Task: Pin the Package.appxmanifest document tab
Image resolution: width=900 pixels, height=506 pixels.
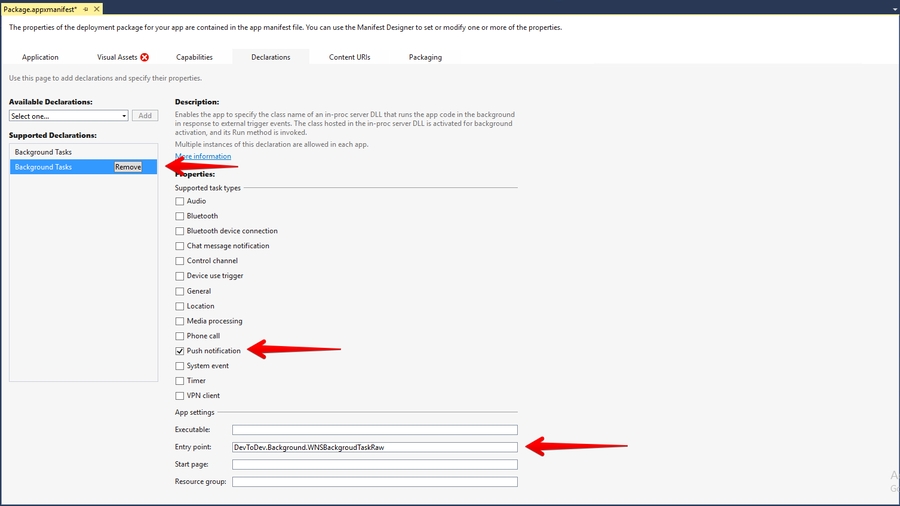Action: point(85,8)
